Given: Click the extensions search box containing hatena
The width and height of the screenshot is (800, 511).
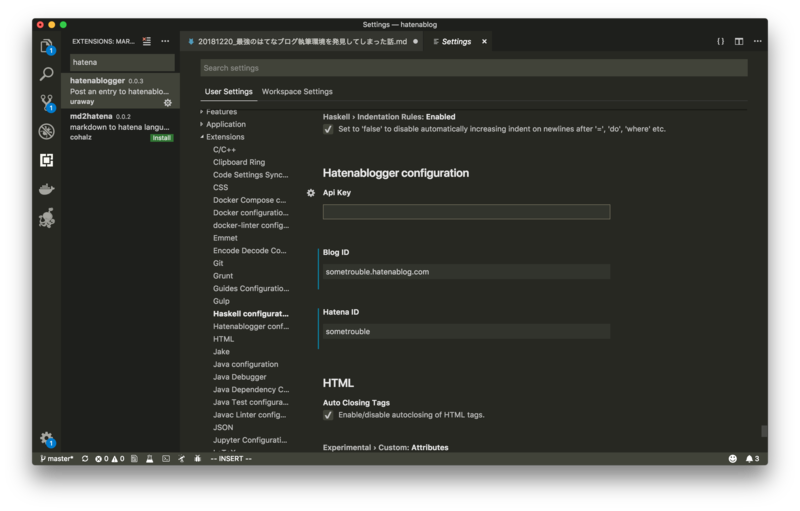Looking at the screenshot, I should pos(122,62).
